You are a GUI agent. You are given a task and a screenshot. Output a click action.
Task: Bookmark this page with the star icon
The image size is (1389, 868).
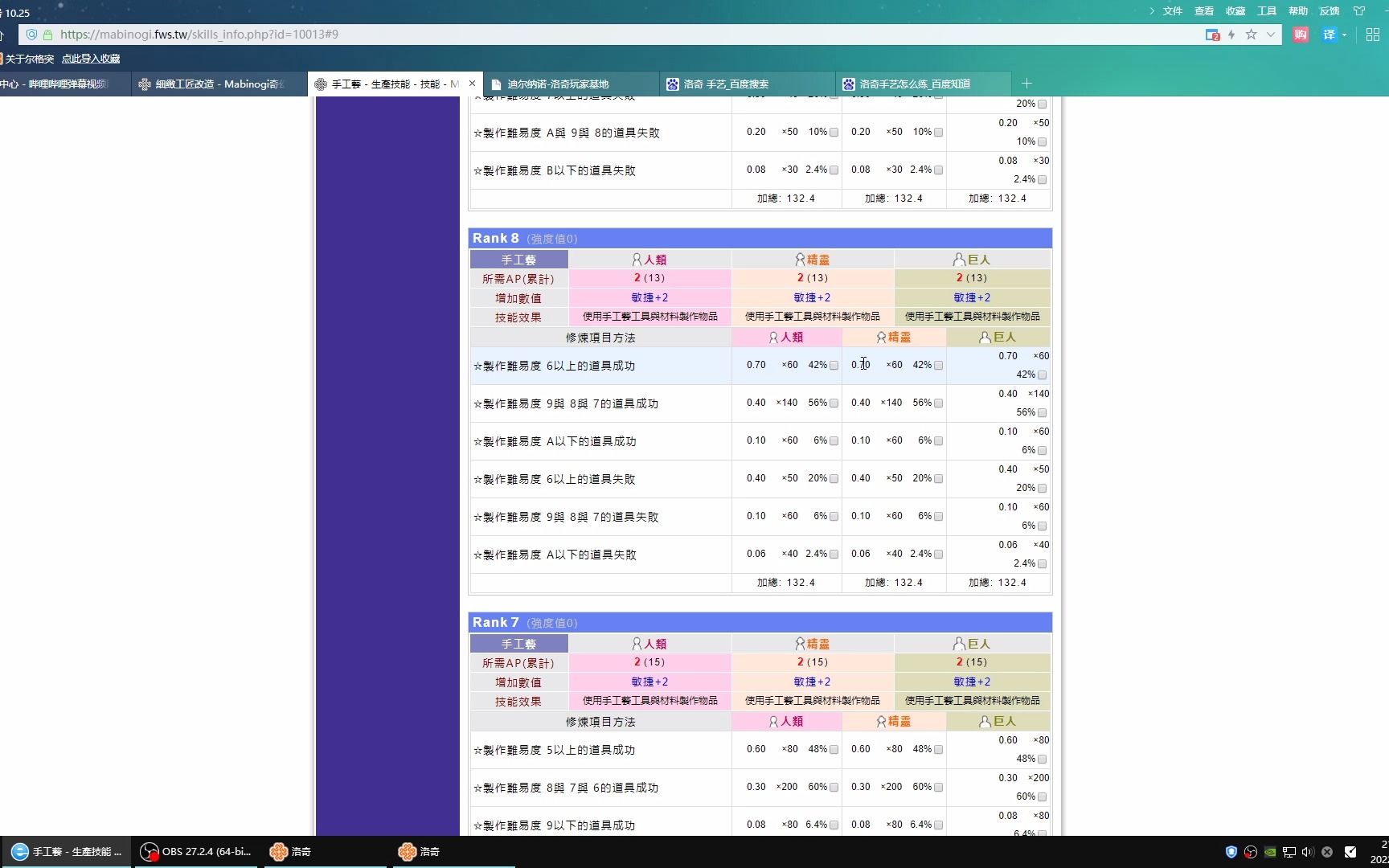click(x=1251, y=35)
